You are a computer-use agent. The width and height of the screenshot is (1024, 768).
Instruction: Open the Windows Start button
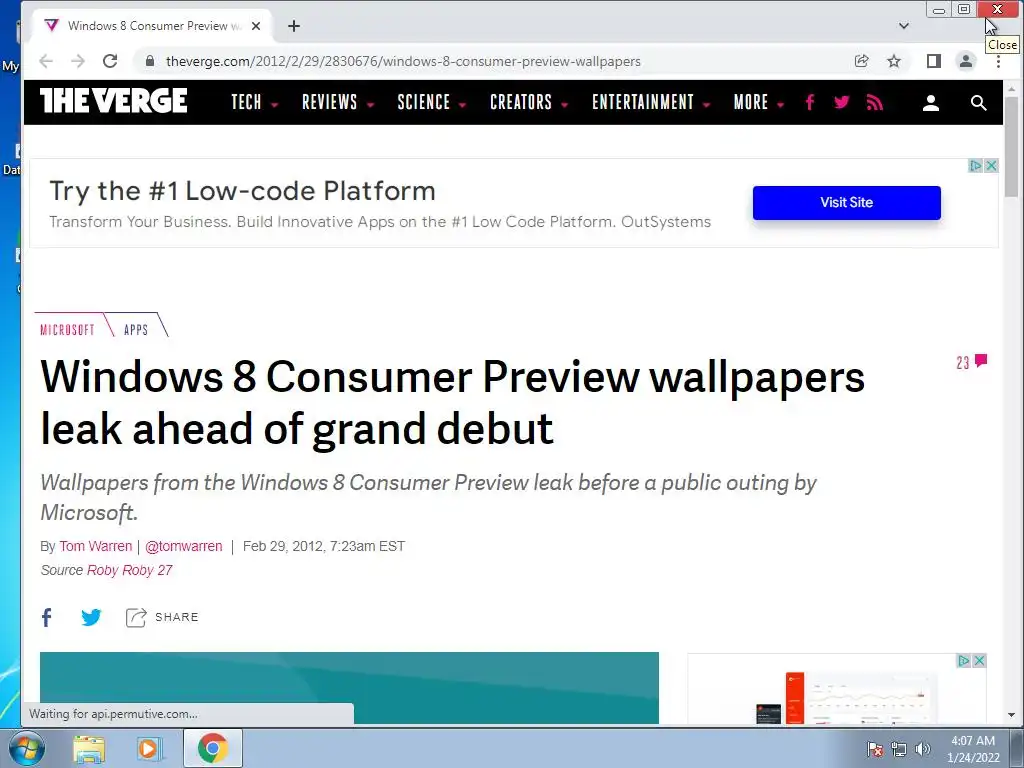(26, 748)
